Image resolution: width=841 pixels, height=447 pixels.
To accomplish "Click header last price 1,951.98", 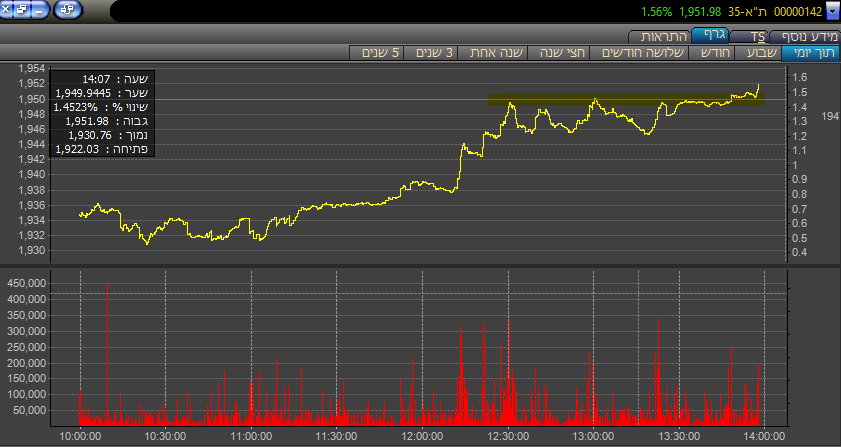I will pos(700,12).
